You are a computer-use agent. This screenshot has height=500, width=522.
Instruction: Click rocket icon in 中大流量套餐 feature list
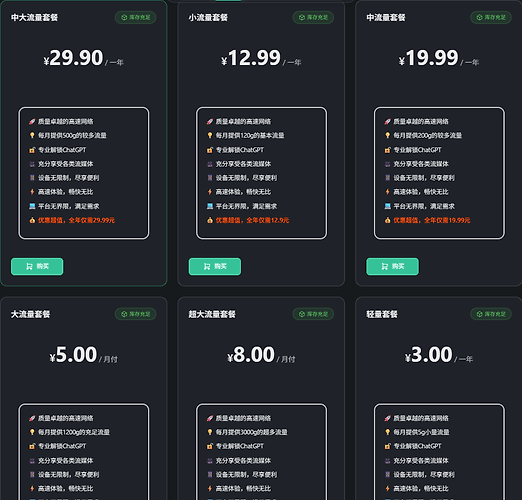pos(32,122)
